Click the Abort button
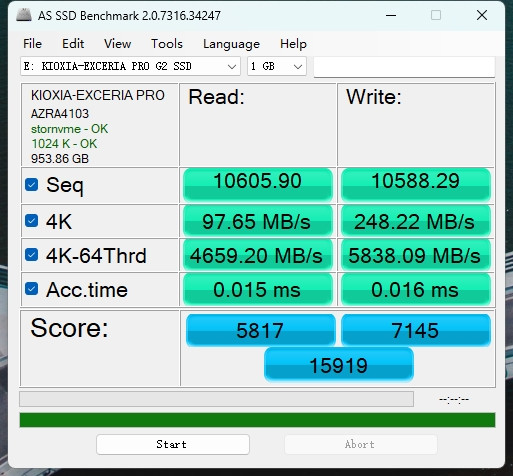This screenshot has height=476, width=513. pos(361,444)
